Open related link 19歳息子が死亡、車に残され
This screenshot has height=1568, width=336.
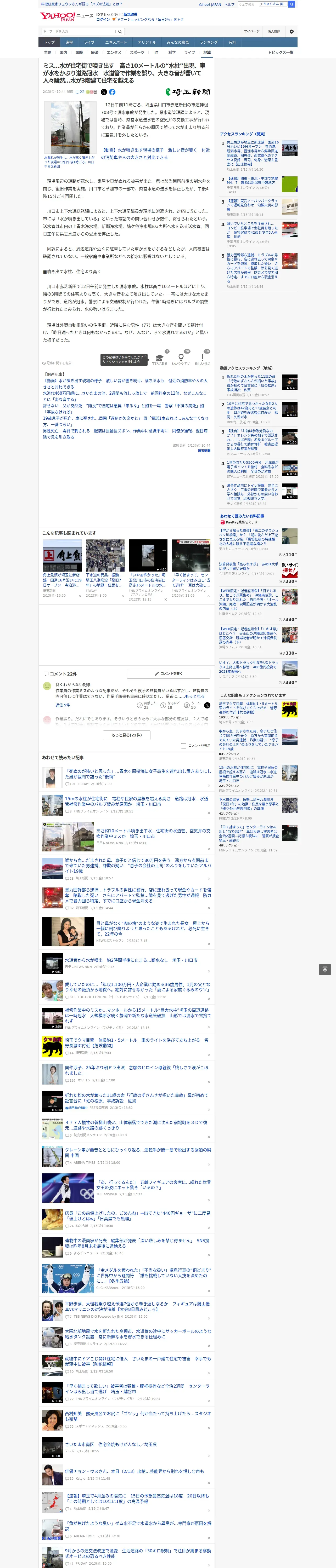(x=125, y=421)
